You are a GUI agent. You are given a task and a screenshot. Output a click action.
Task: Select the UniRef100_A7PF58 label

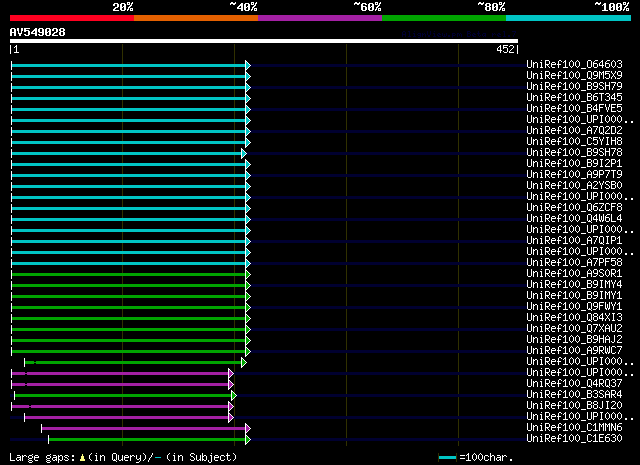coord(574,263)
